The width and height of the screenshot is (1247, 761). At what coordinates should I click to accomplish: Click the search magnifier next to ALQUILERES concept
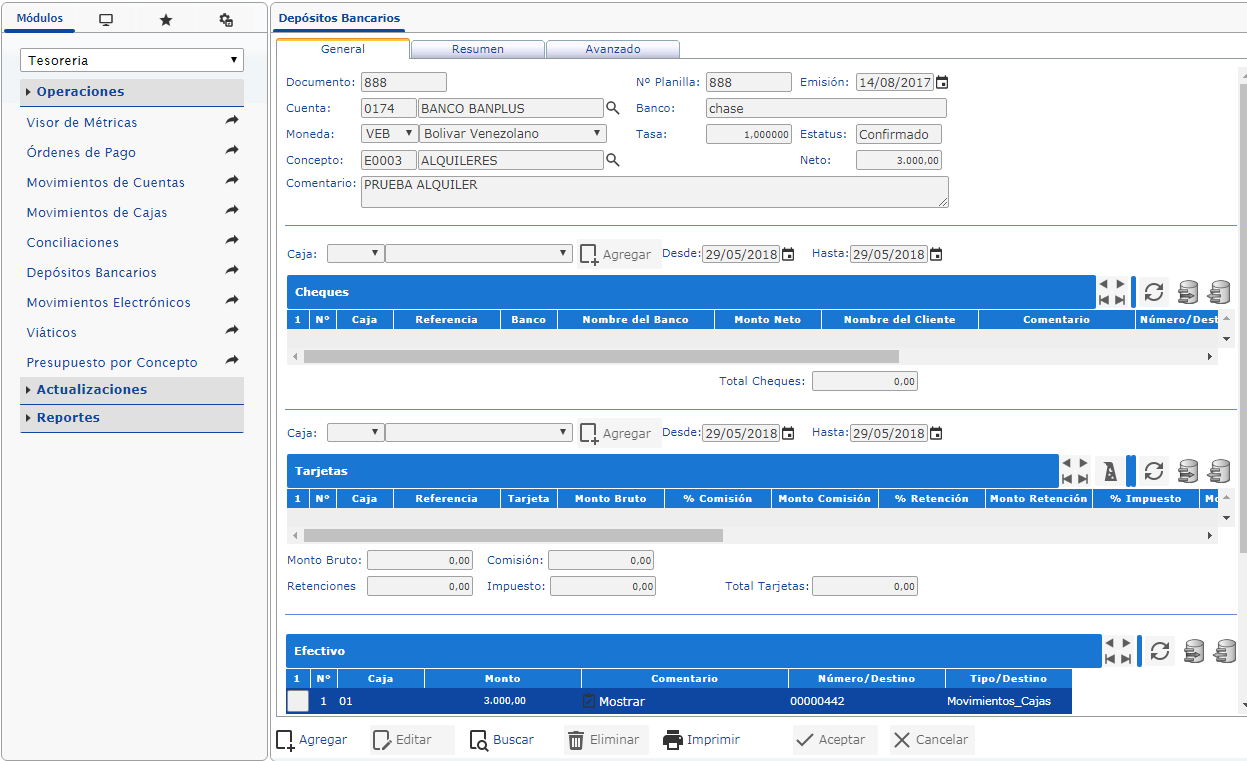pos(613,160)
